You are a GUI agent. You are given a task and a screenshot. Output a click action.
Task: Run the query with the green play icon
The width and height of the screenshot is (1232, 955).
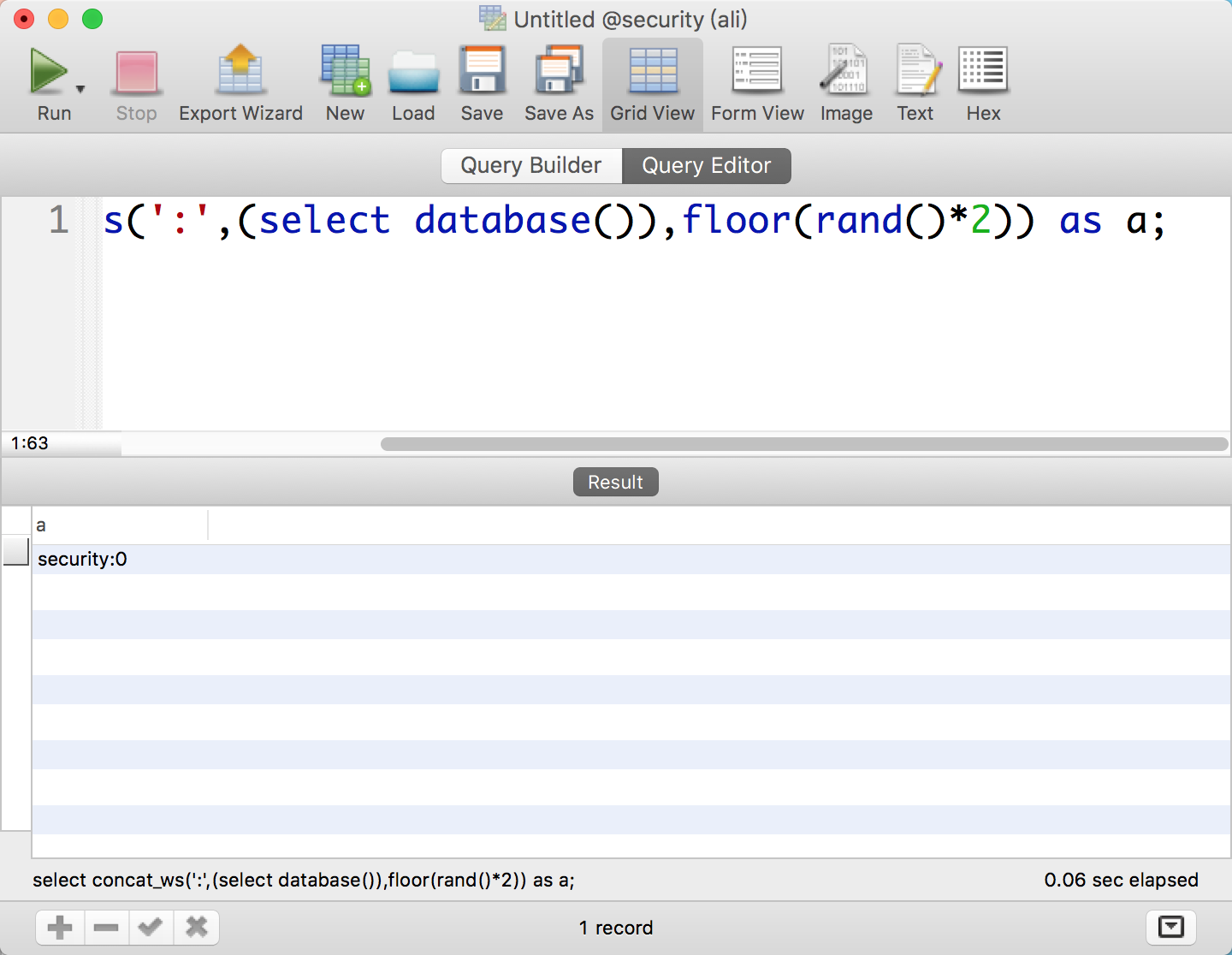[x=49, y=71]
